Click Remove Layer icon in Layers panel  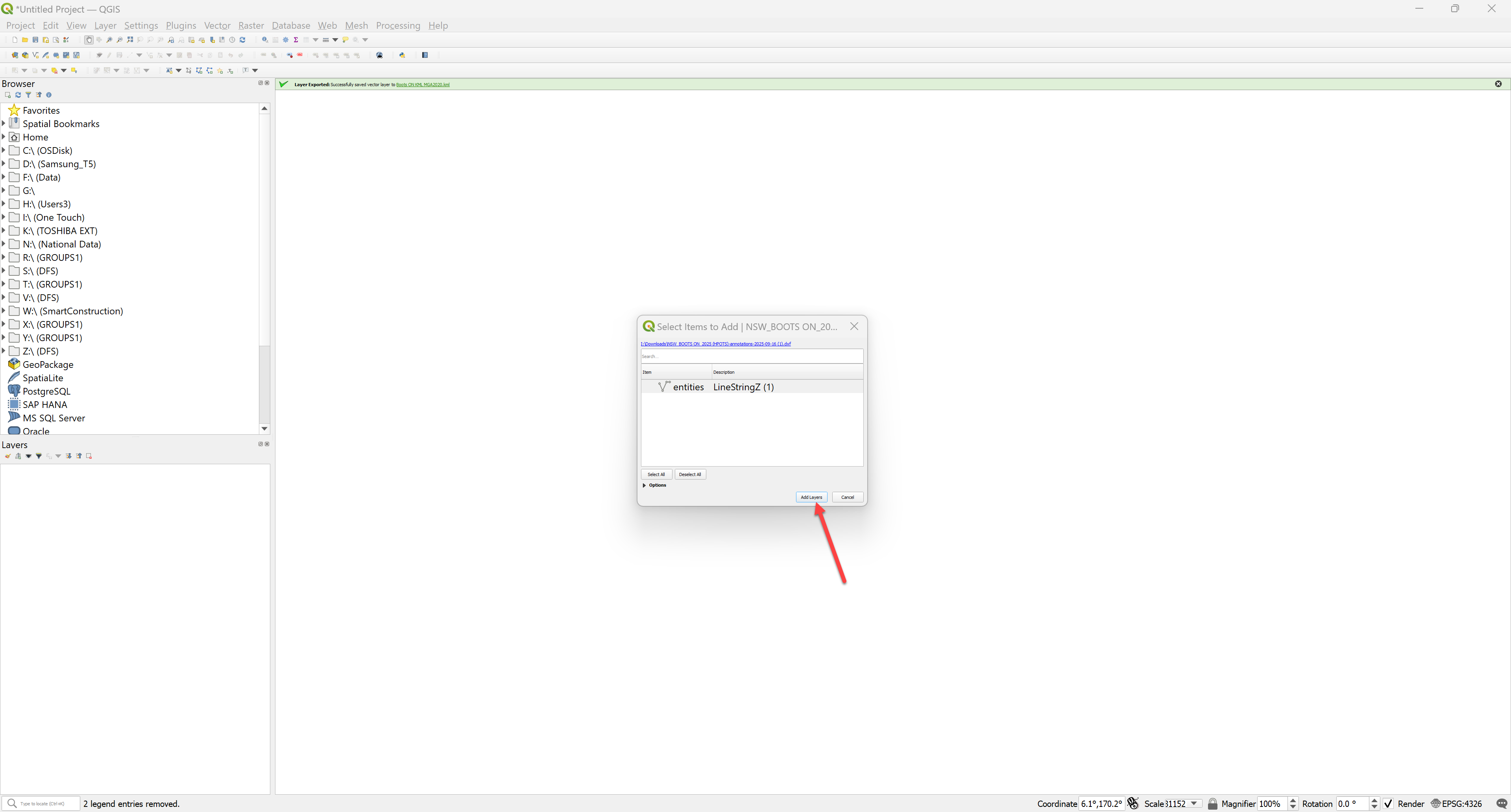tap(89, 456)
